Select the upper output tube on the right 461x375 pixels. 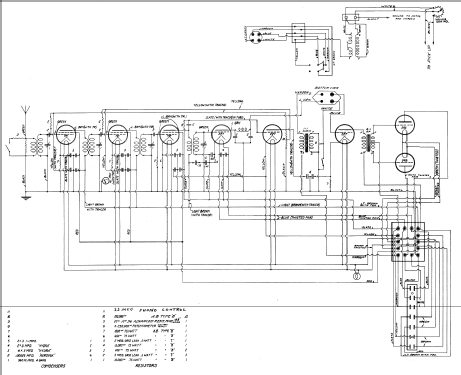click(405, 124)
